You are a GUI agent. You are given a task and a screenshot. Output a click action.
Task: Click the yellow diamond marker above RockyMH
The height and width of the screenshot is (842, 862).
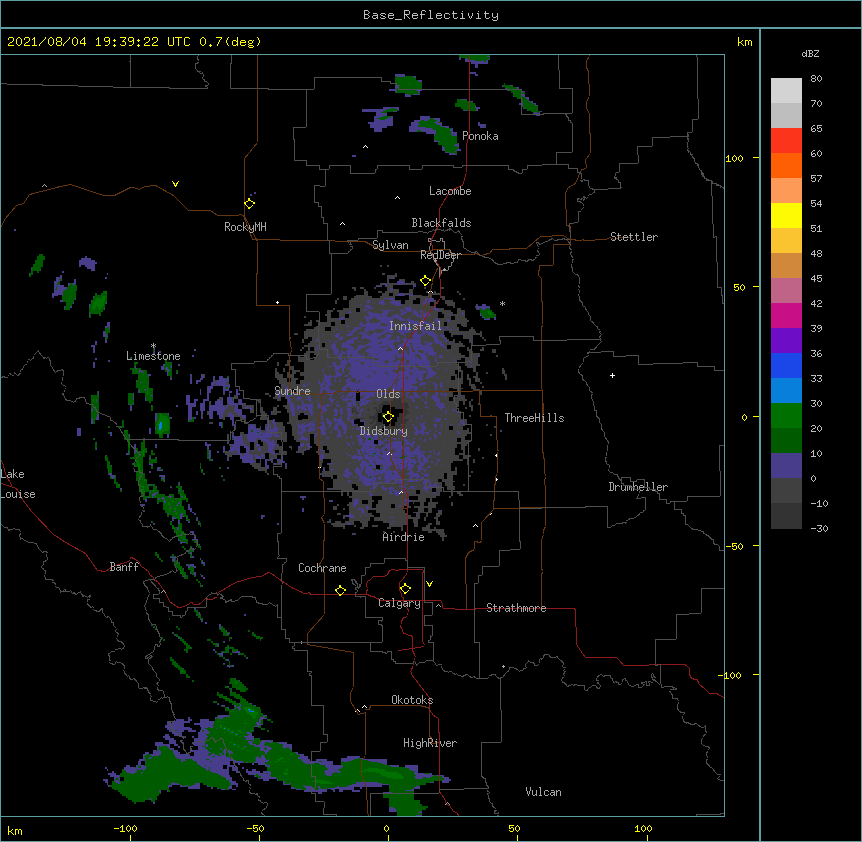click(250, 204)
